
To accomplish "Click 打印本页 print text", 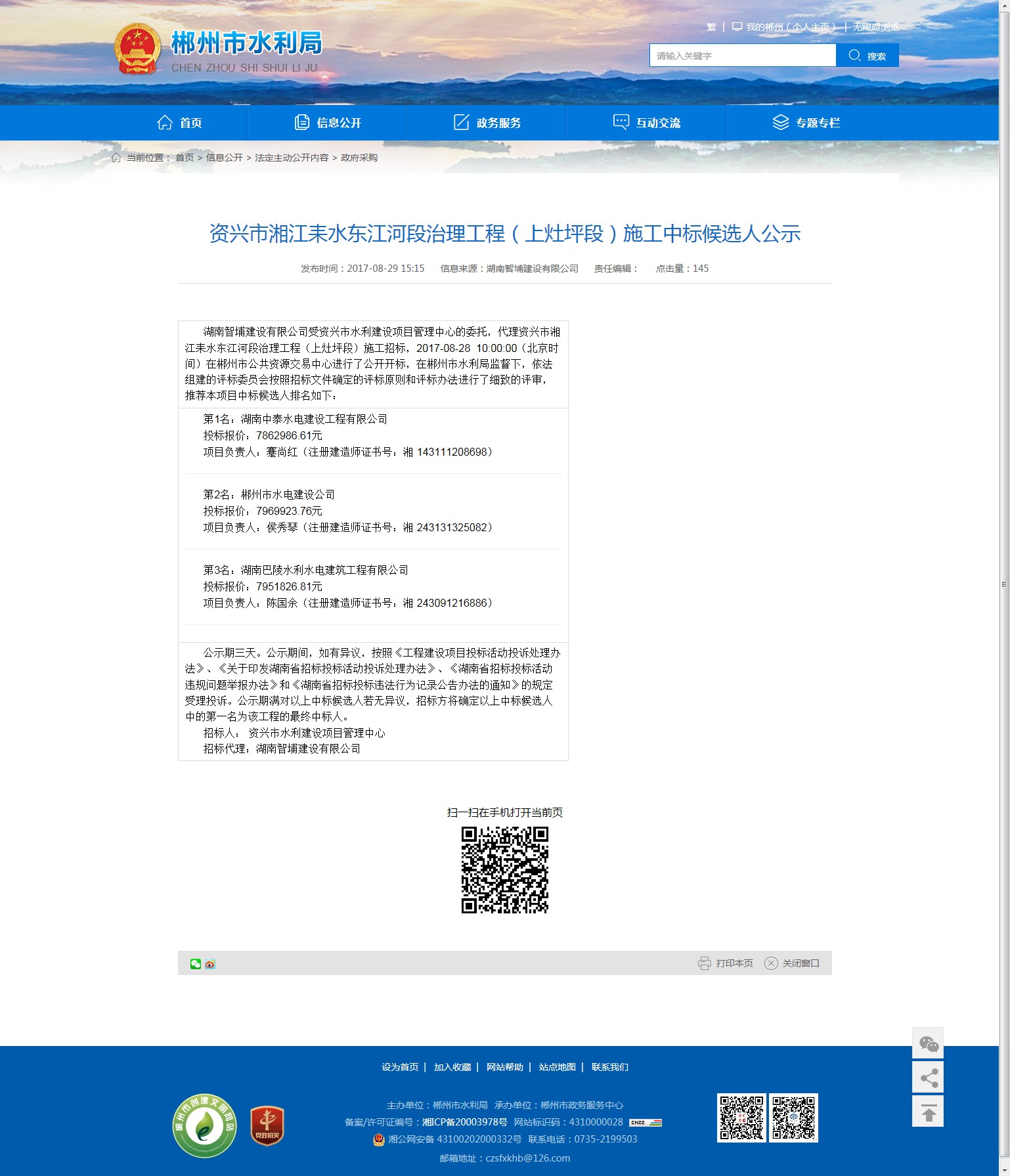I will (x=734, y=963).
